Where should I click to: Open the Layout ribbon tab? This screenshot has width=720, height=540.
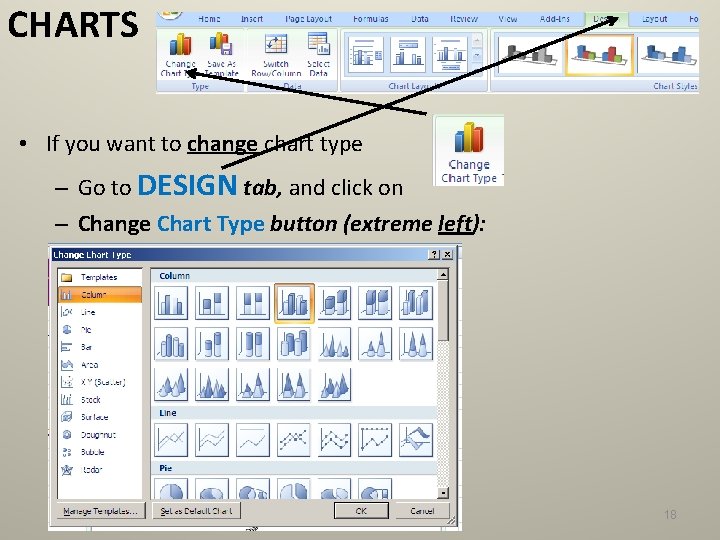pyautogui.click(x=654, y=19)
